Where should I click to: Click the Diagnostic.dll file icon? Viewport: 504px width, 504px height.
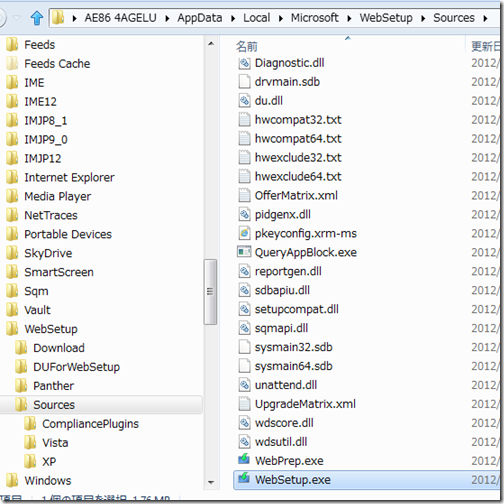(x=244, y=63)
